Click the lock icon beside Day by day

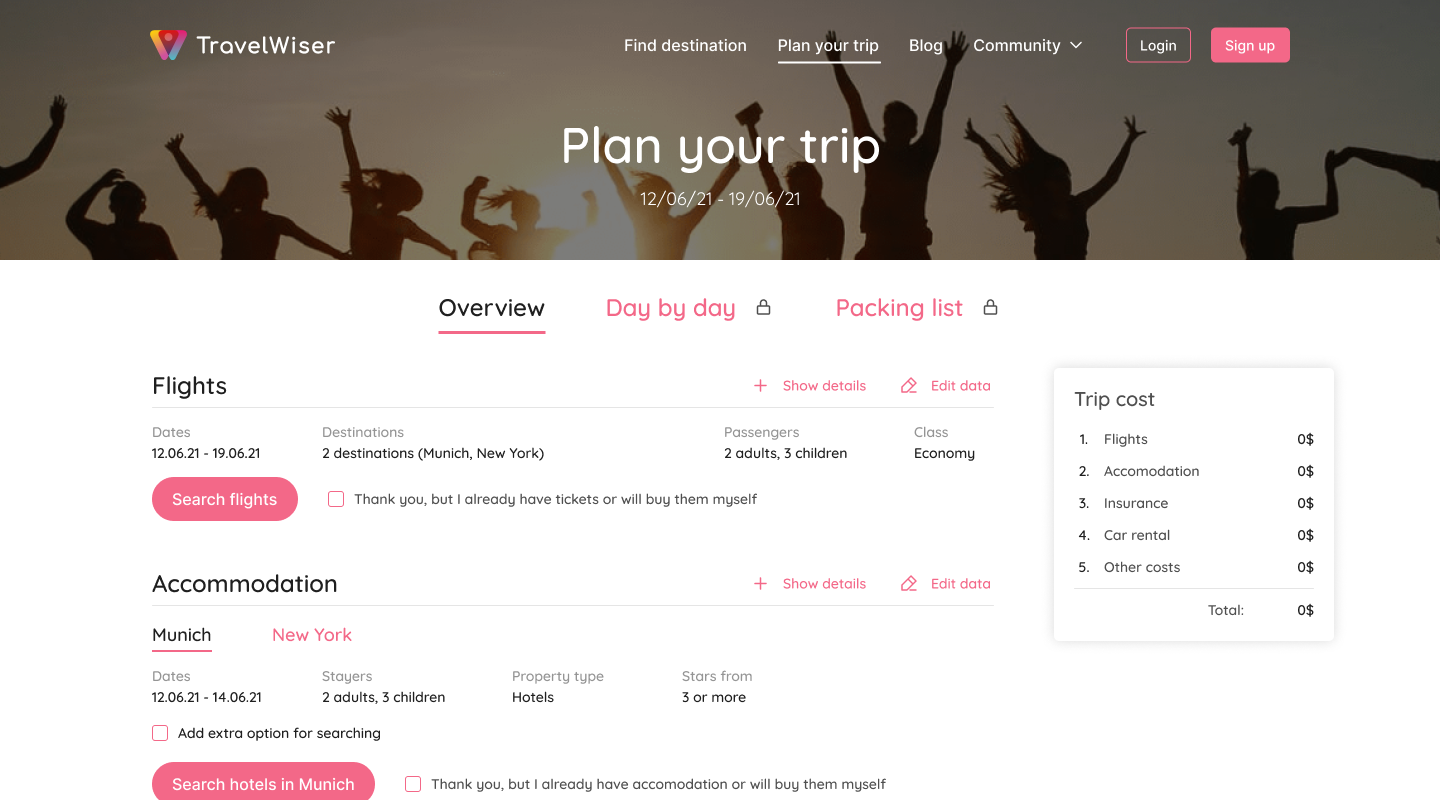coord(763,307)
